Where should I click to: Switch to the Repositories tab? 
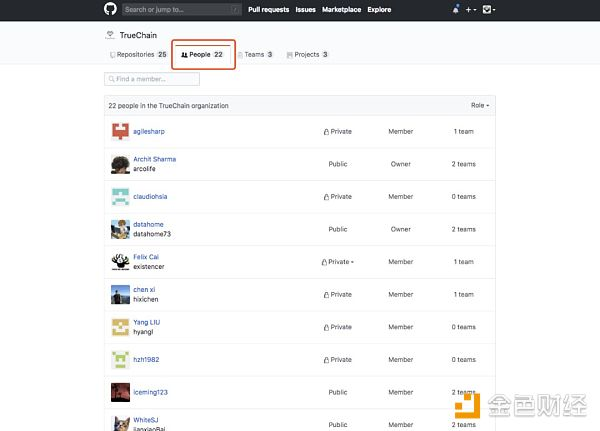coord(138,54)
